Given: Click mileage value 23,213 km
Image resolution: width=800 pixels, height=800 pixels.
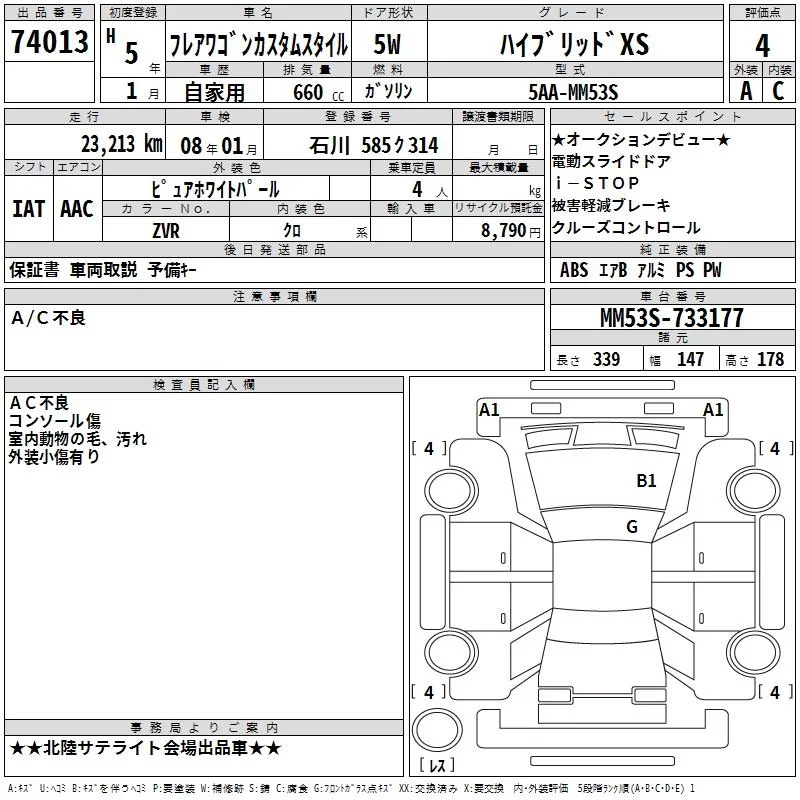Looking at the screenshot, I should (x=122, y=144).
